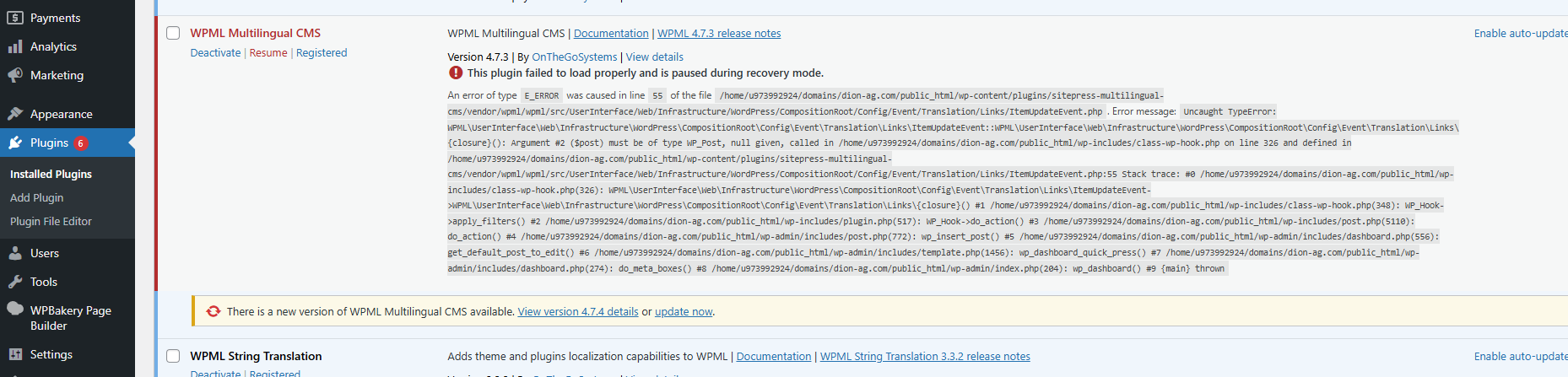Screen dimensions: 1568x377
Task: Check the WPML String Translation checkbox
Action: point(173,356)
